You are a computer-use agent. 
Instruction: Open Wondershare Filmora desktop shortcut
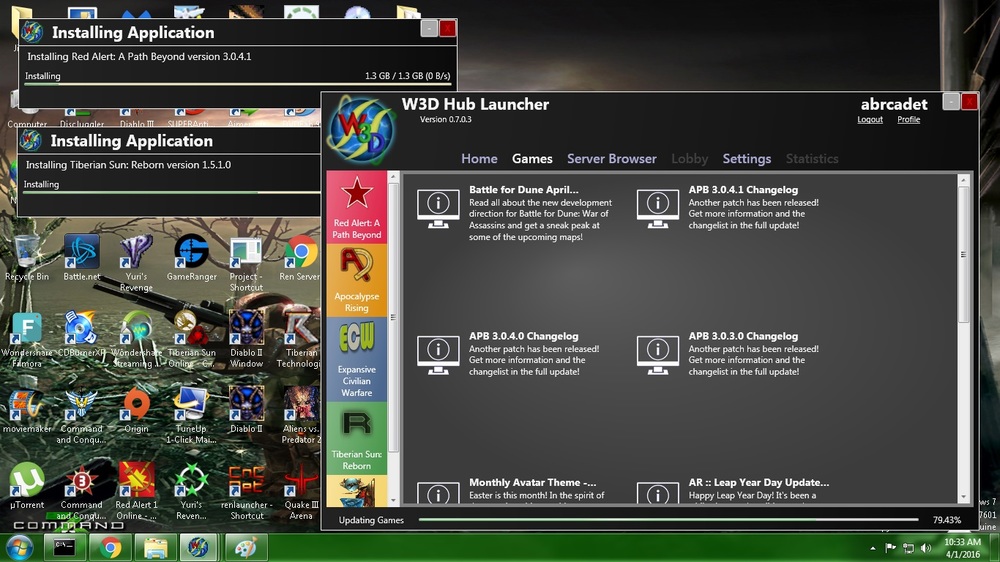26,339
